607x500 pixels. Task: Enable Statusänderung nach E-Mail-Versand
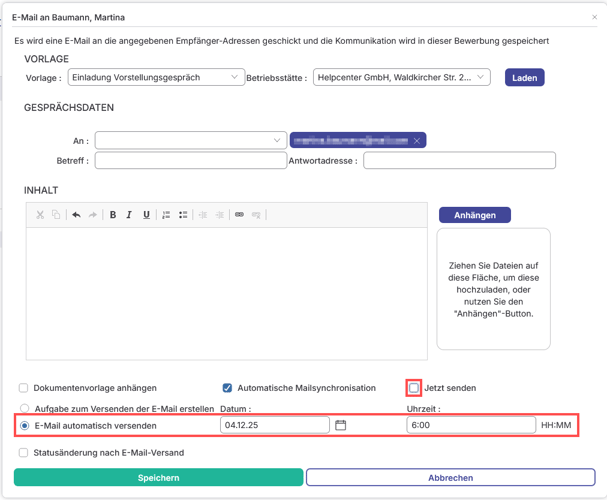pyautogui.click(x=24, y=452)
